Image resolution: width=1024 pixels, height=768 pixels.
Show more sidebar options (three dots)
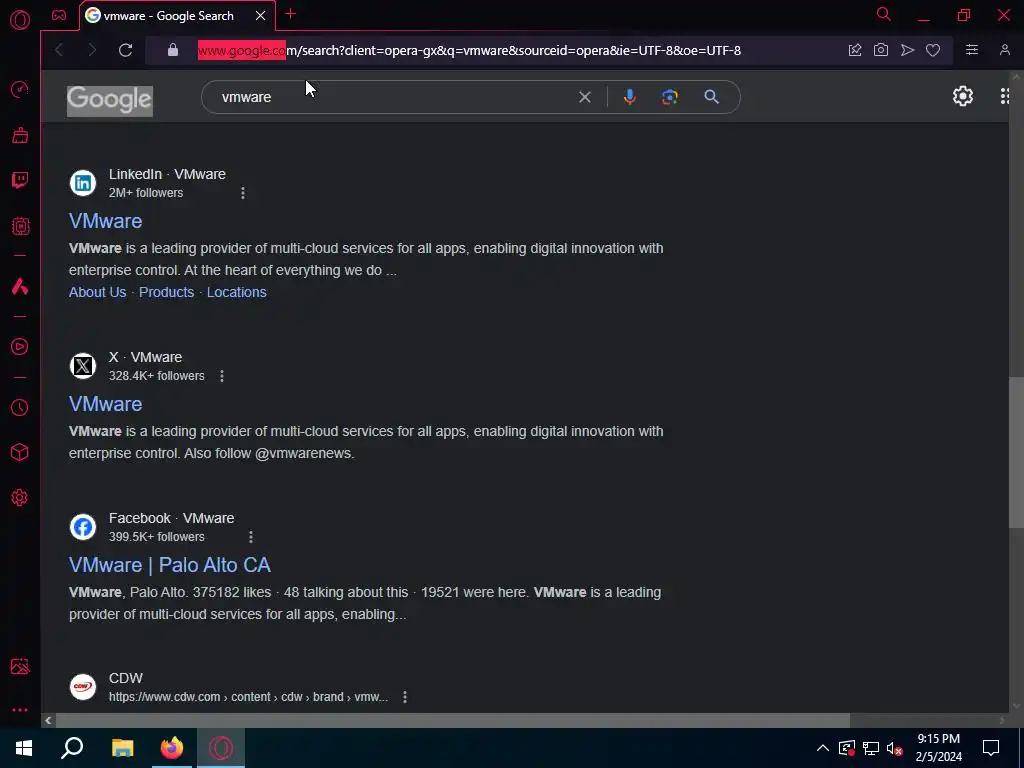(x=20, y=710)
